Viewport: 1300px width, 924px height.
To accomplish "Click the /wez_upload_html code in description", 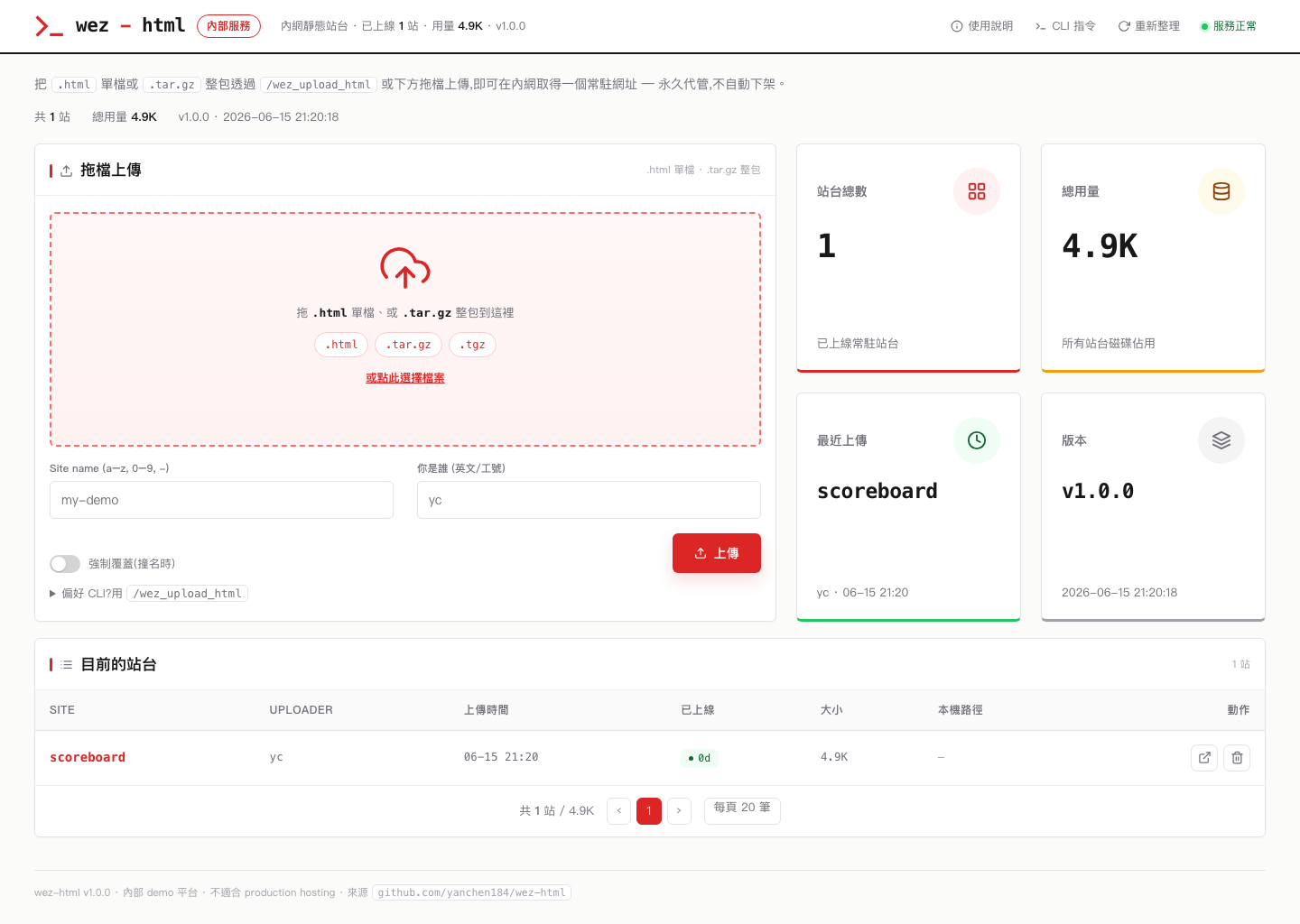I will 319,85.
